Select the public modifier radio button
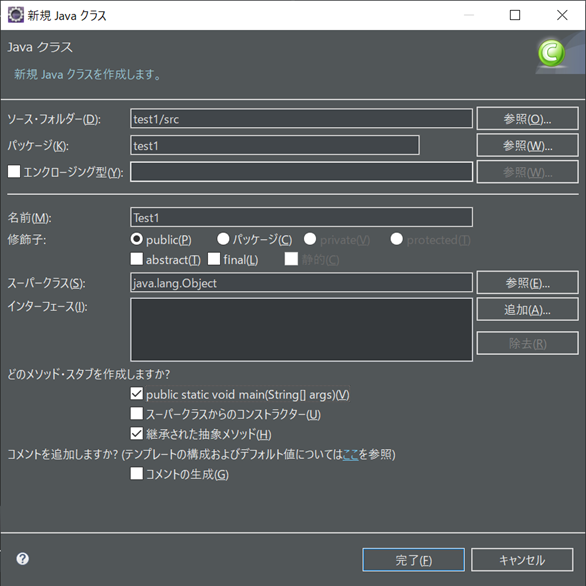Screen dimensions: 586x586 pyautogui.click(x=136, y=239)
